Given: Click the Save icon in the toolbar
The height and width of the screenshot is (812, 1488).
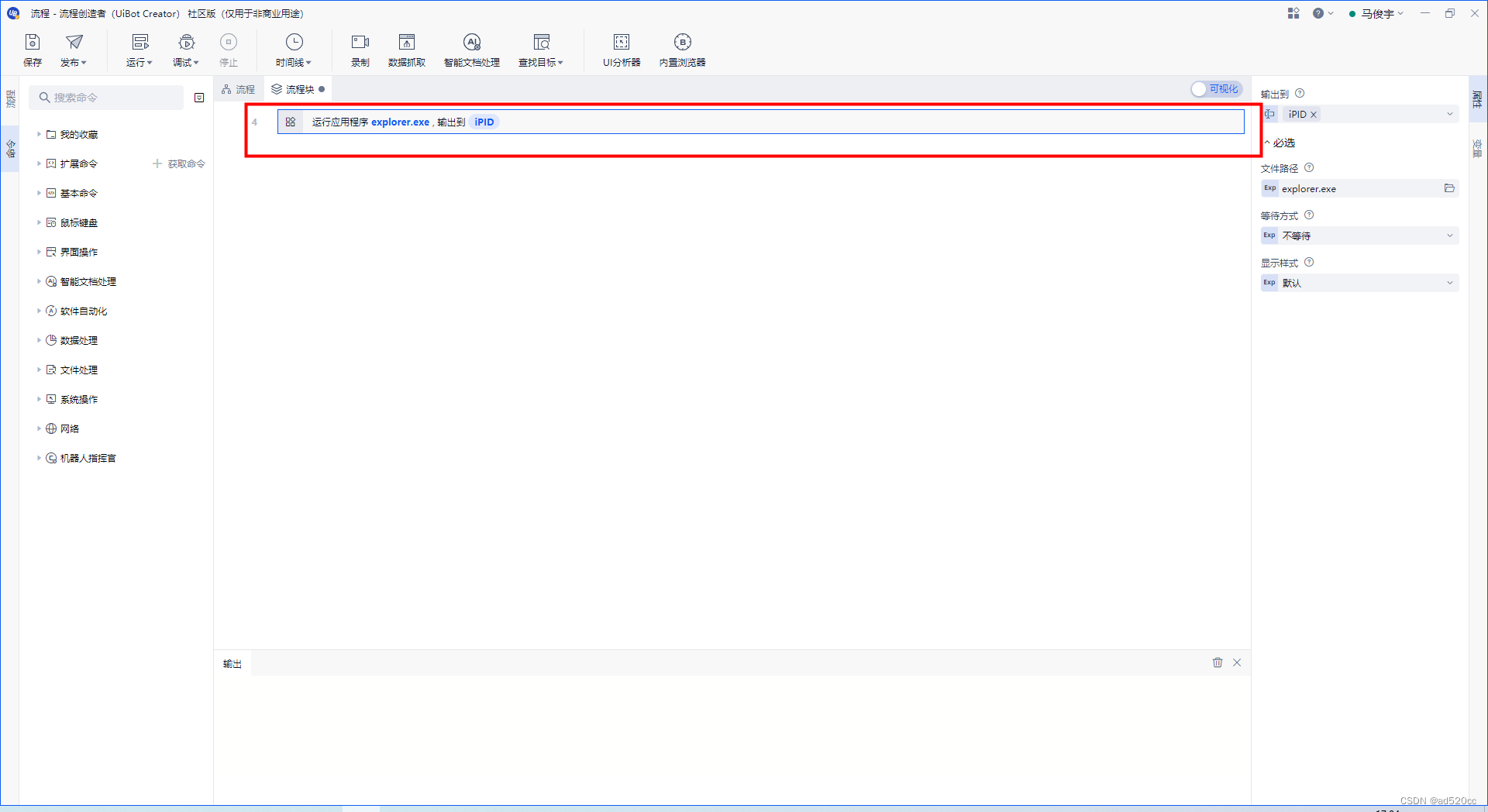Looking at the screenshot, I should coord(32,49).
